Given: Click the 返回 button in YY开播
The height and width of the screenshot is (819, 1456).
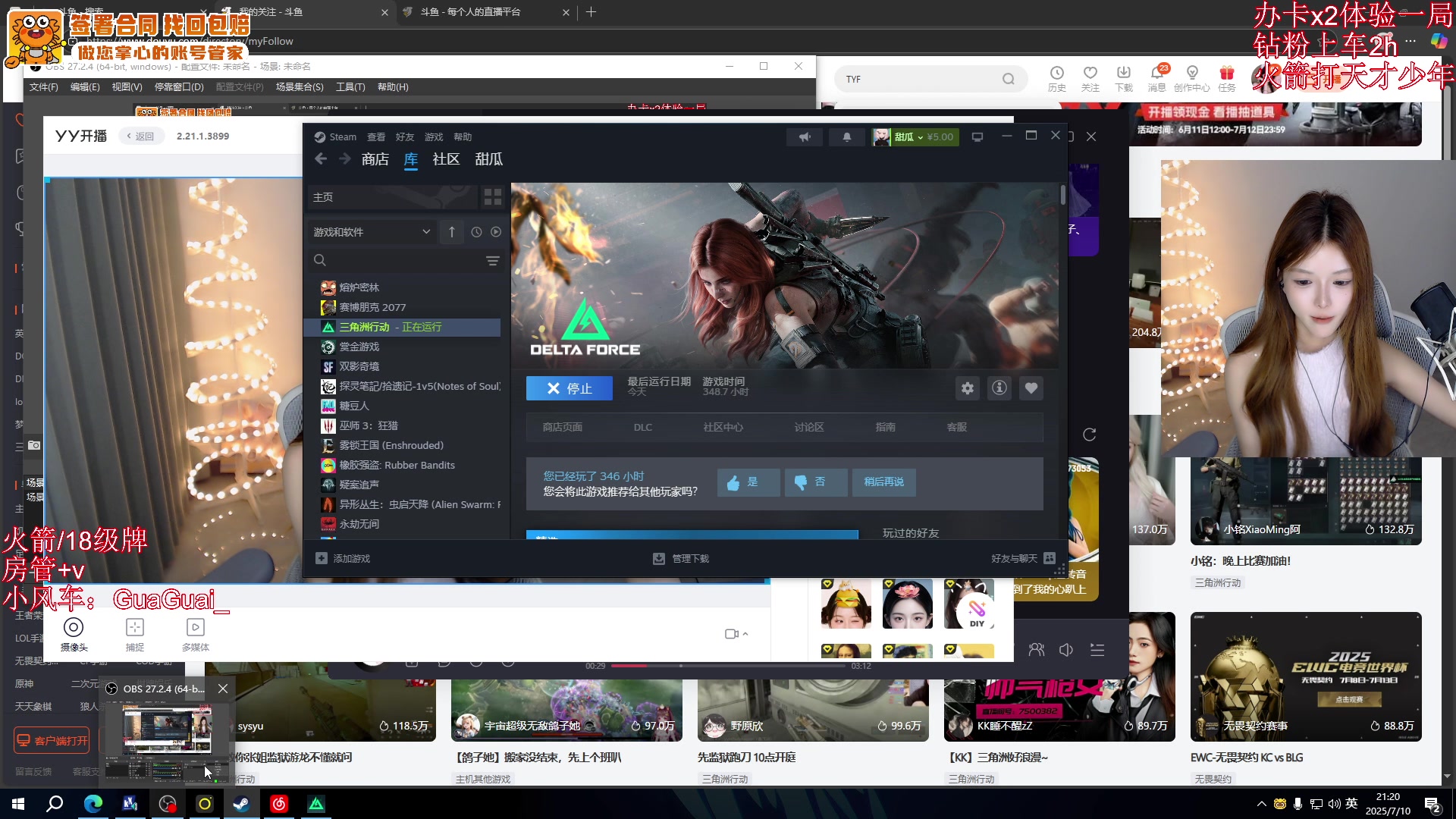Looking at the screenshot, I should [x=141, y=136].
